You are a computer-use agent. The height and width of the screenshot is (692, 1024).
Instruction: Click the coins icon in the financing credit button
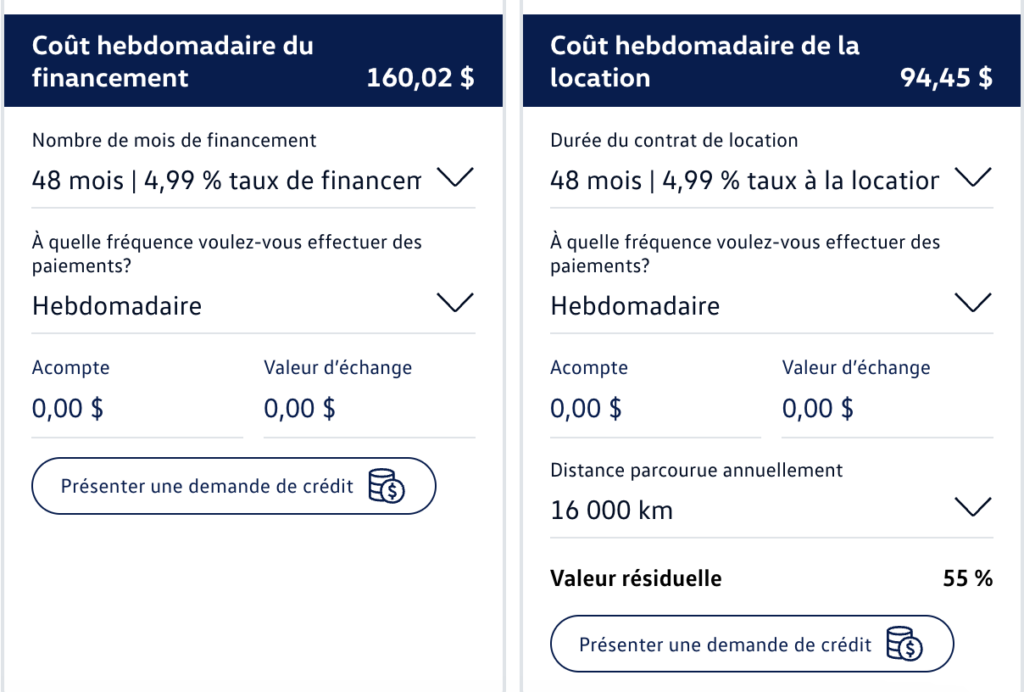point(387,486)
